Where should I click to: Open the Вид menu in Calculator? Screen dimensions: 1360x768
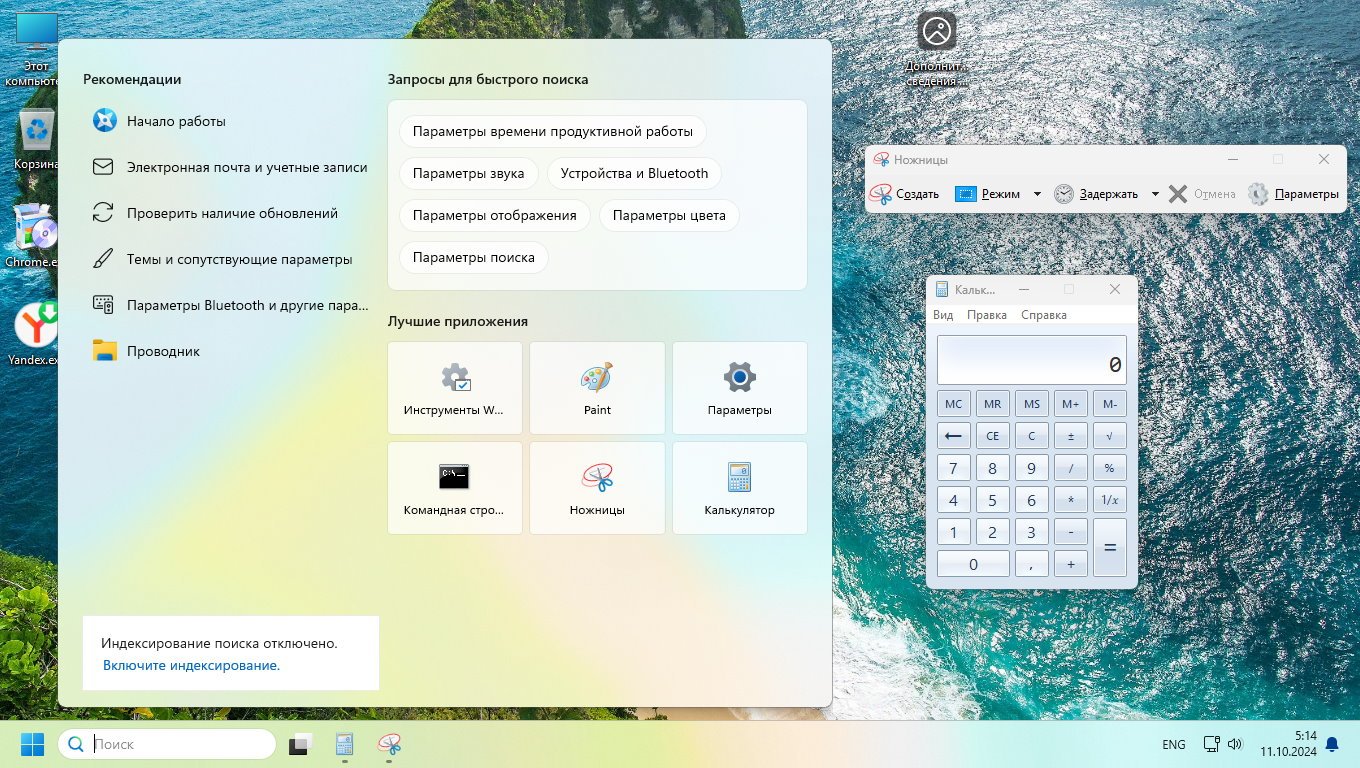point(943,315)
